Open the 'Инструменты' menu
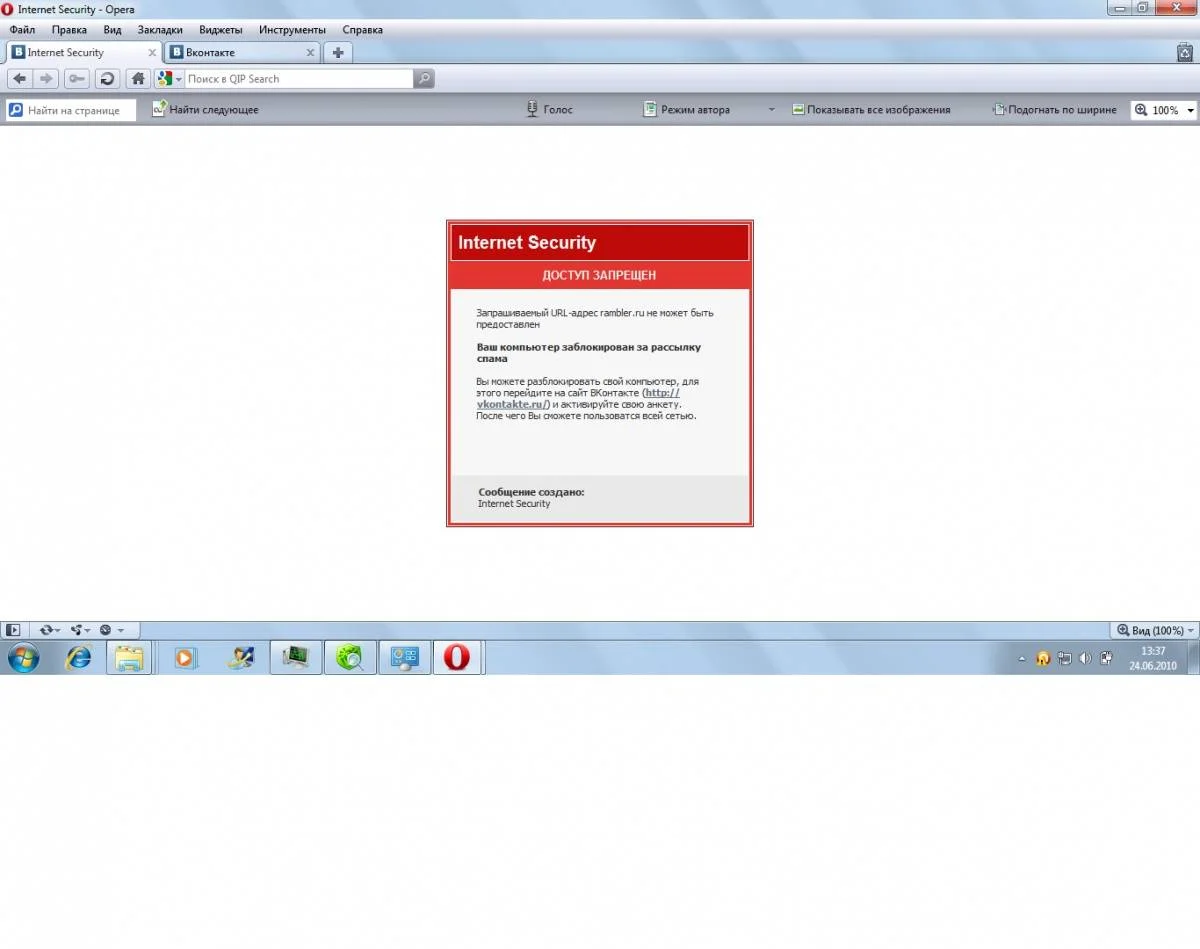The width and height of the screenshot is (1200, 949). (292, 30)
